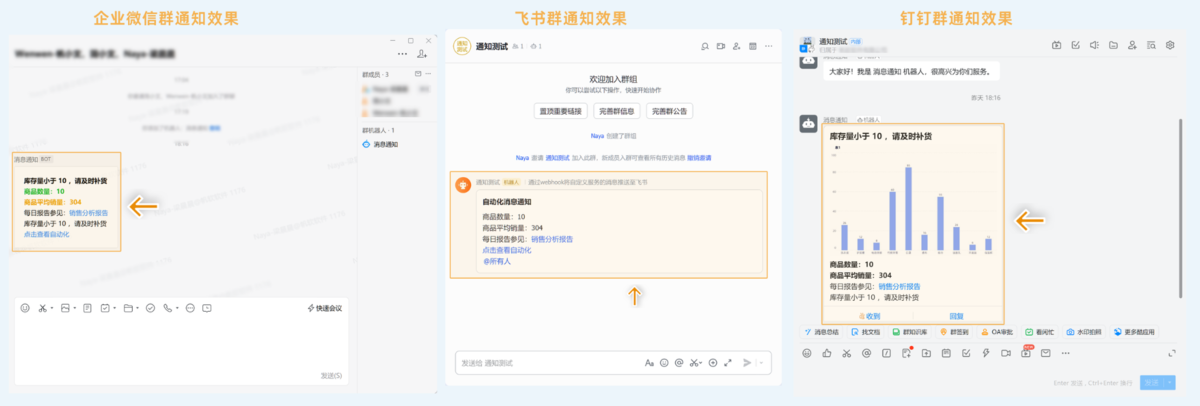Click the add member icon in WeCom header
Image resolution: width=1200 pixels, height=406 pixels.
pos(422,53)
